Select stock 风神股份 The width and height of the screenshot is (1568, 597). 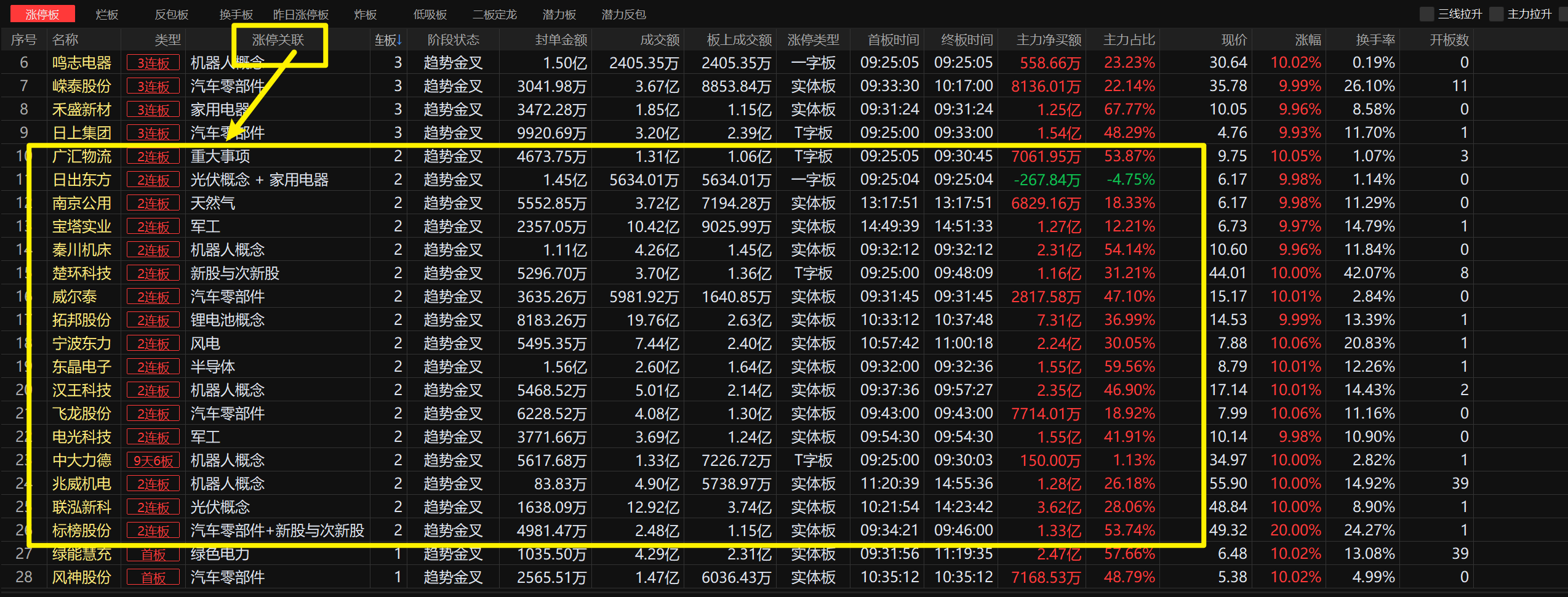[82, 577]
